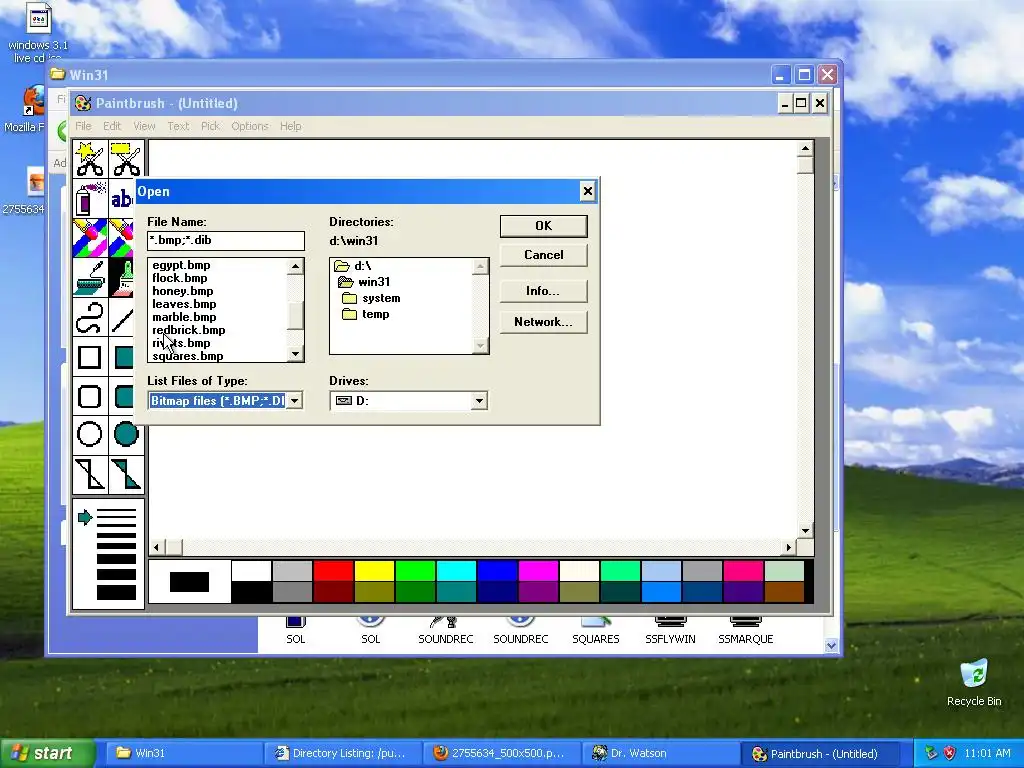Select the Brush tool
This screenshot has width=1024, height=768.
(122, 278)
